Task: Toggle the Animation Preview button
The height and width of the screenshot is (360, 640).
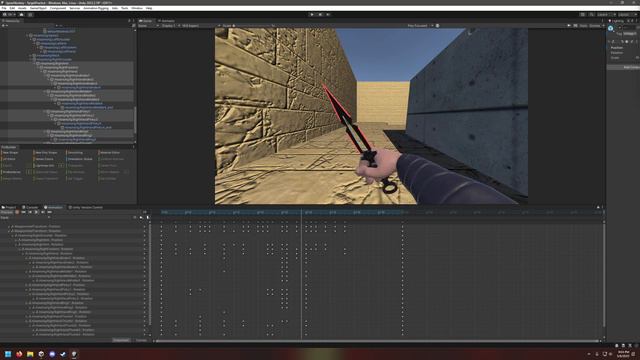Action: 7,212
